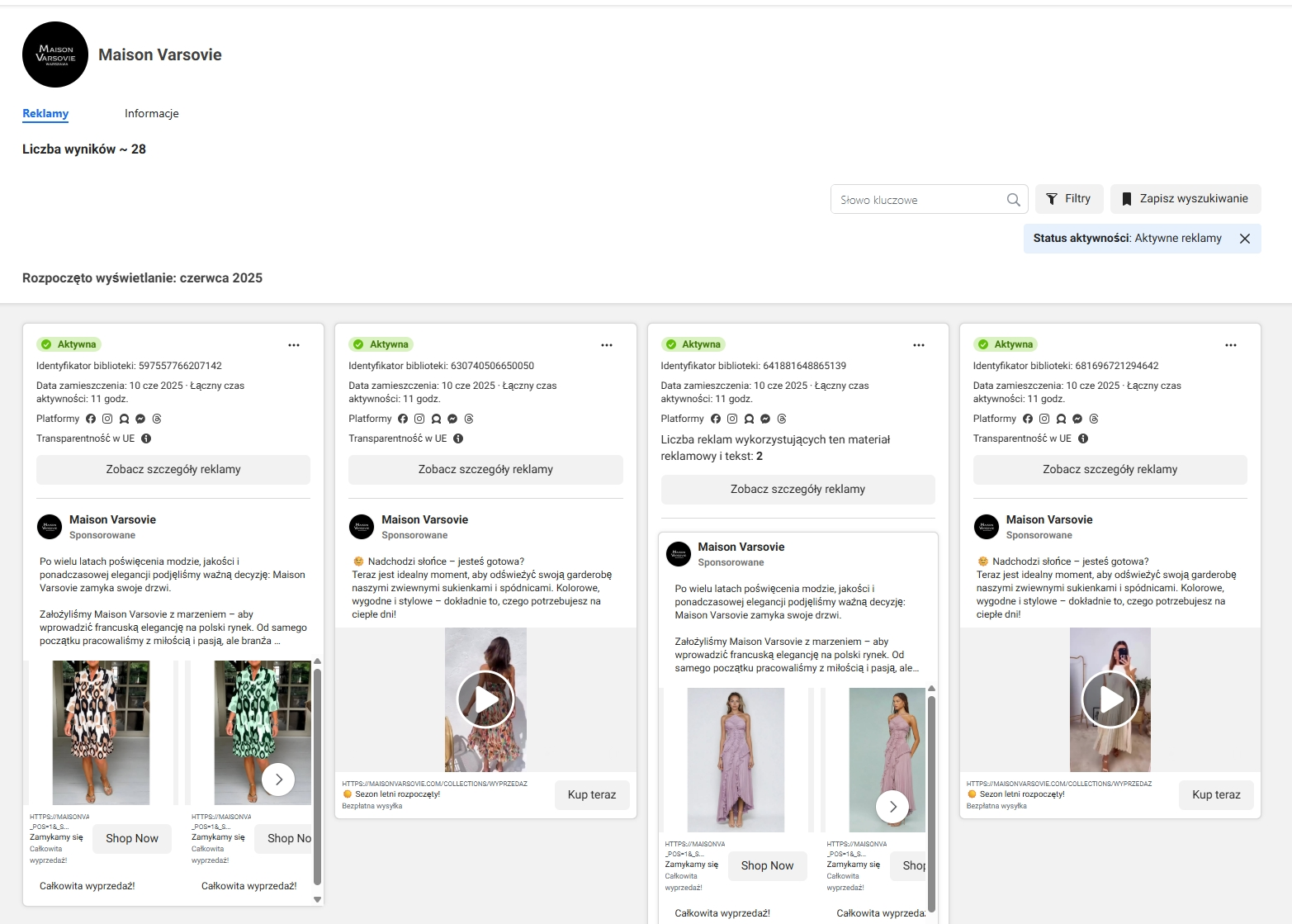Click Facebook platform icon in ad 630740506650050

point(403,419)
